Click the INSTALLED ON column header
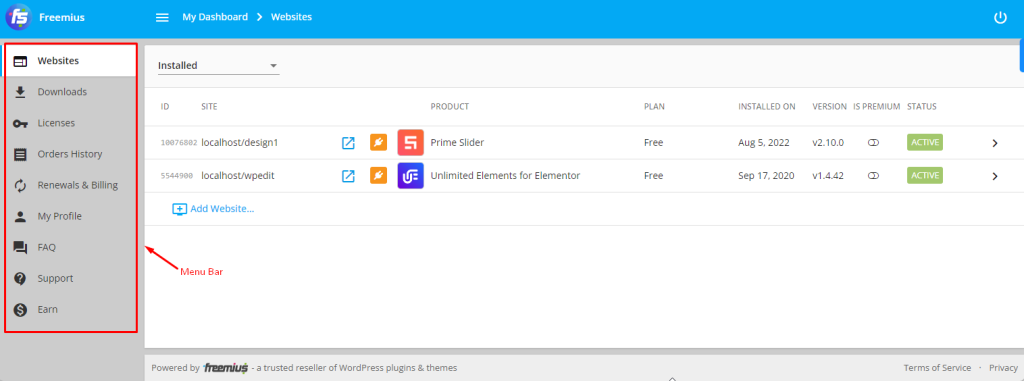Viewport: 1024px width, 381px height. pos(767,107)
